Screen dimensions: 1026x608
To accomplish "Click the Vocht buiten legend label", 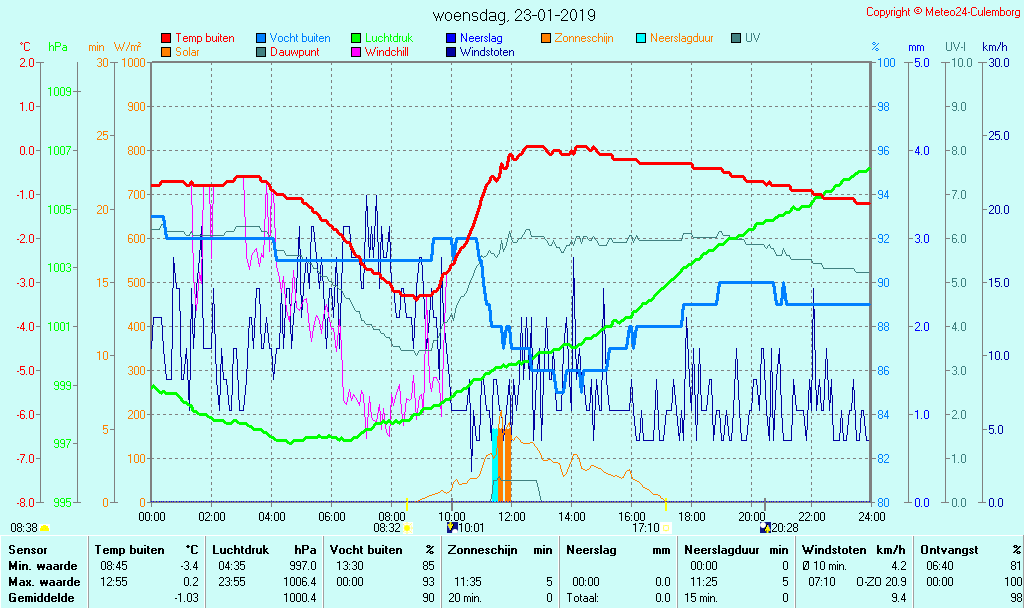I will pos(301,38).
